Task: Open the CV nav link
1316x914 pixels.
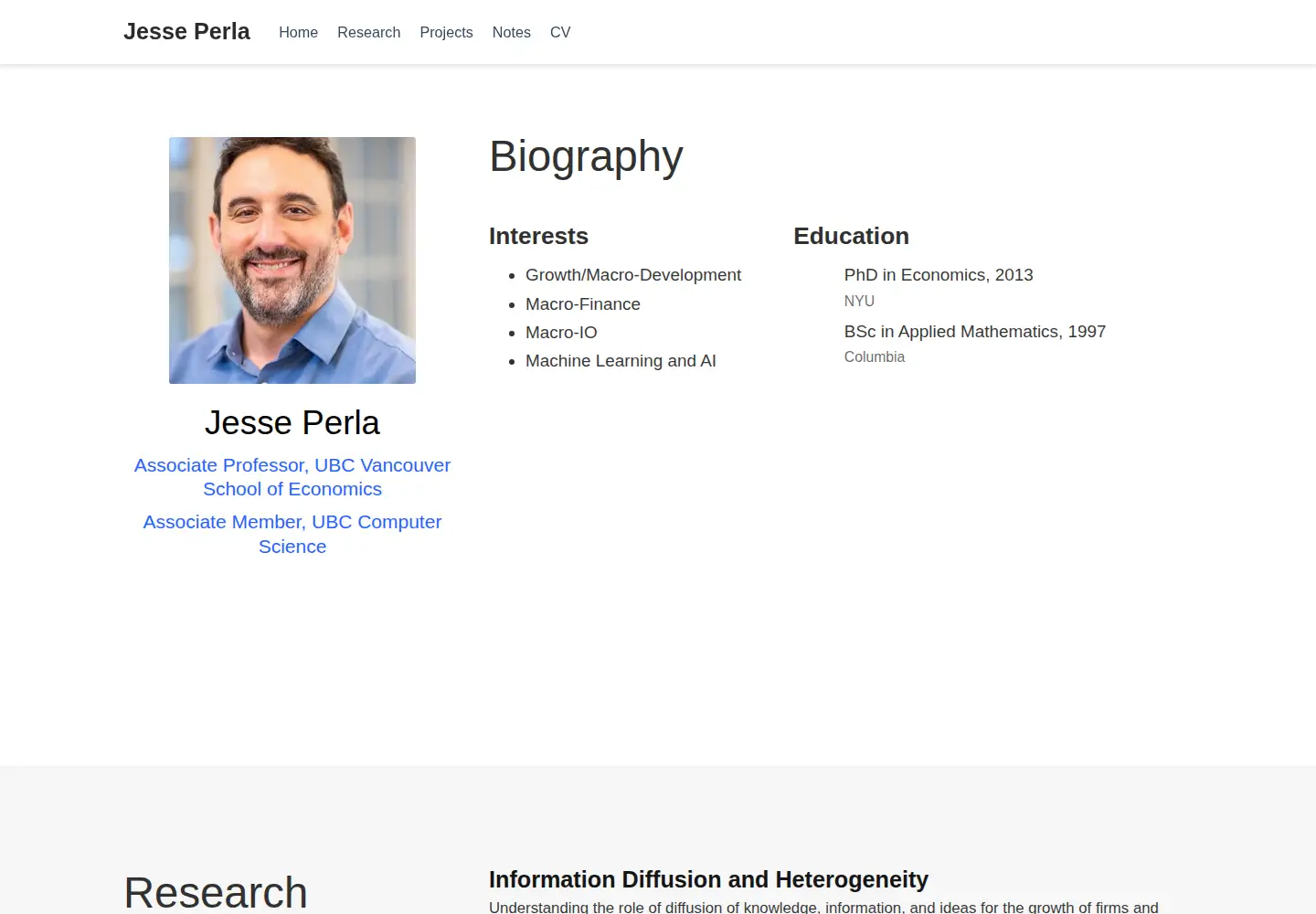Action: tap(560, 32)
